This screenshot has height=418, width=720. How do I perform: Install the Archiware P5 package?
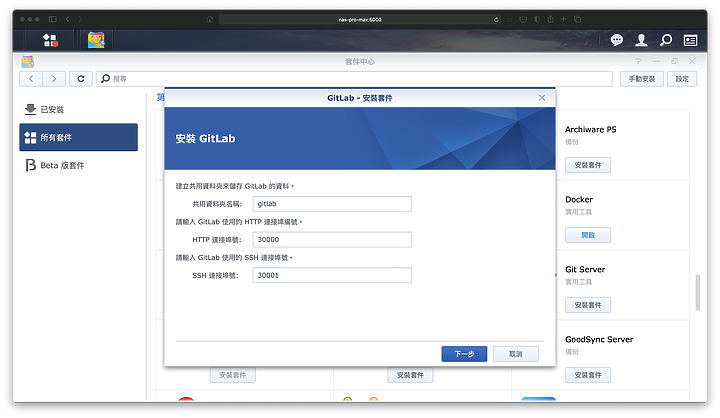tap(588, 165)
